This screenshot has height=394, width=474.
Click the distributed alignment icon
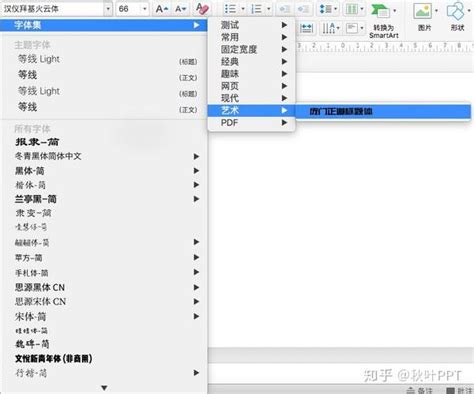pyautogui.click(x=306, y=28)
